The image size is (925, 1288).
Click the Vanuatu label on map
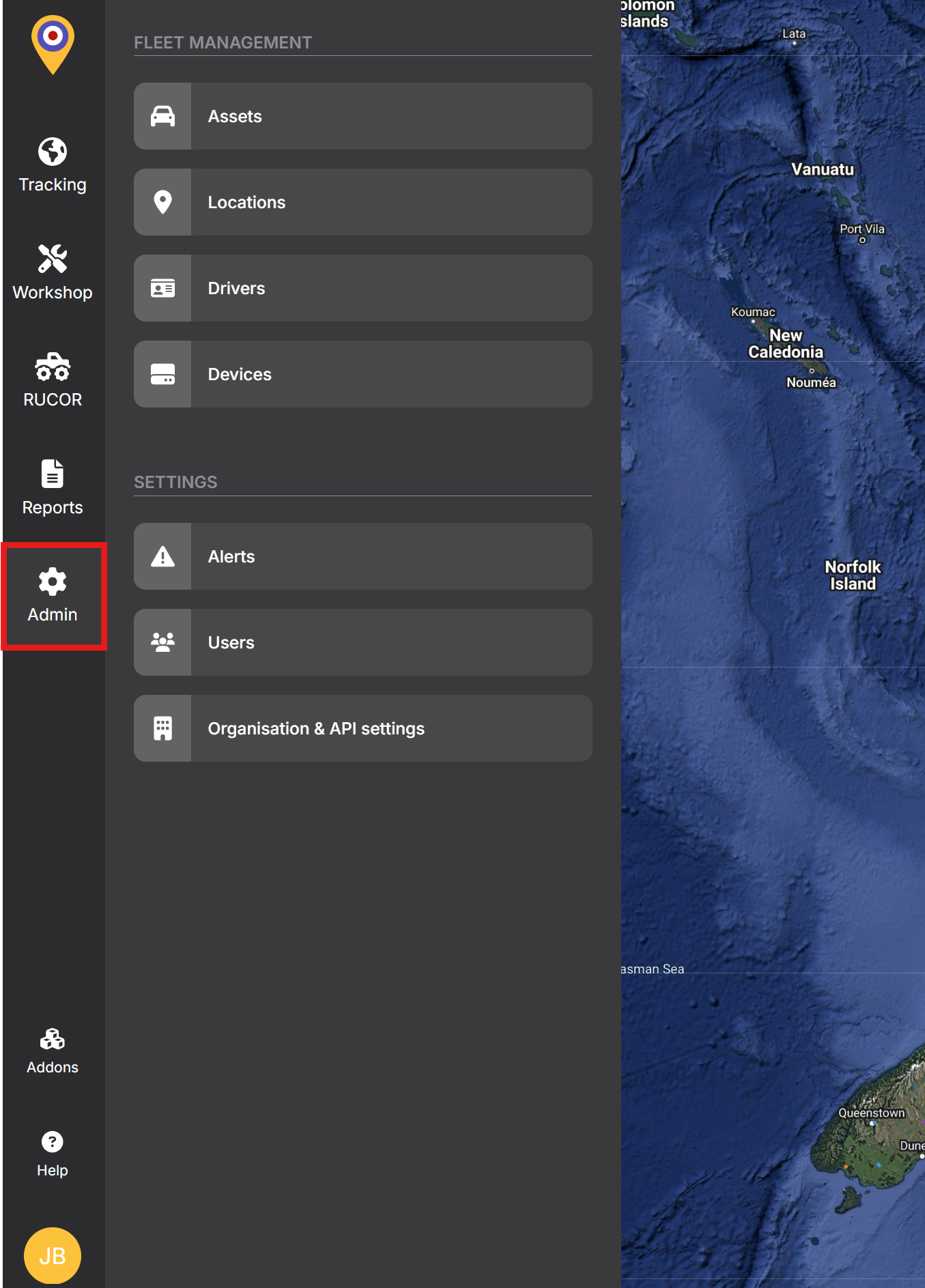(x=823, y=169)
